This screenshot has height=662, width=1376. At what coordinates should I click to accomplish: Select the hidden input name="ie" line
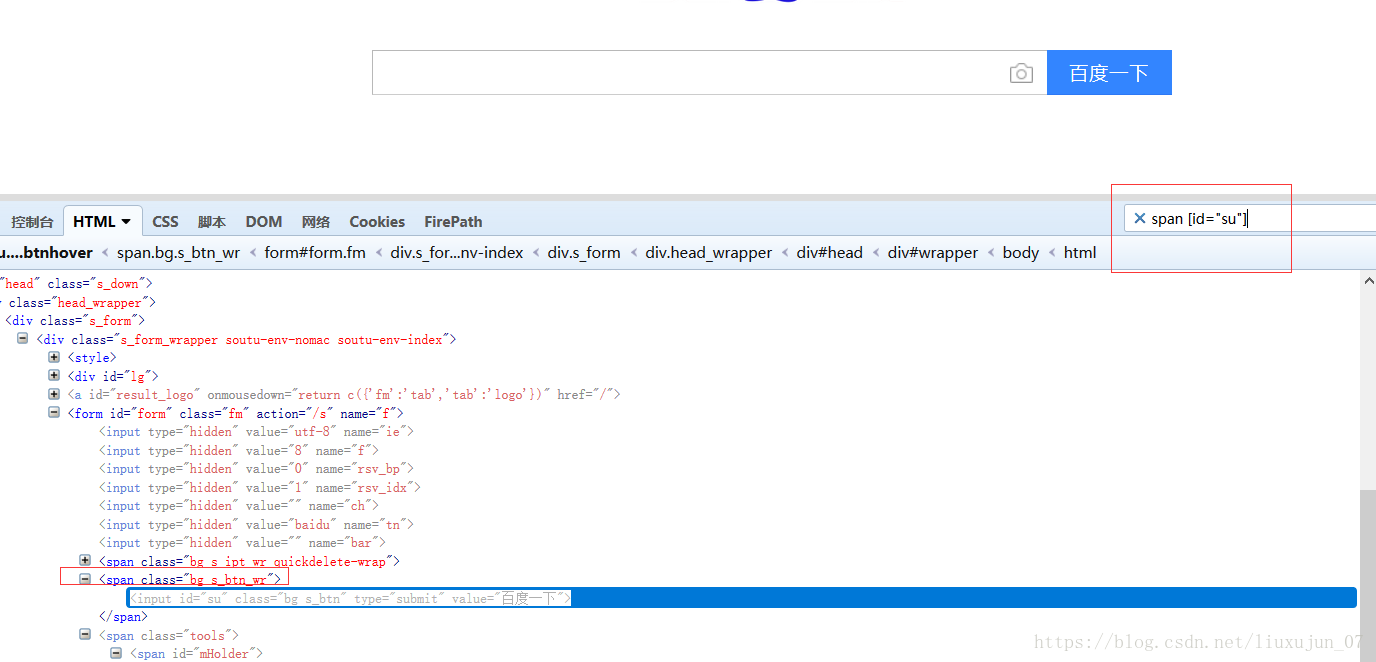pos(256,431)
